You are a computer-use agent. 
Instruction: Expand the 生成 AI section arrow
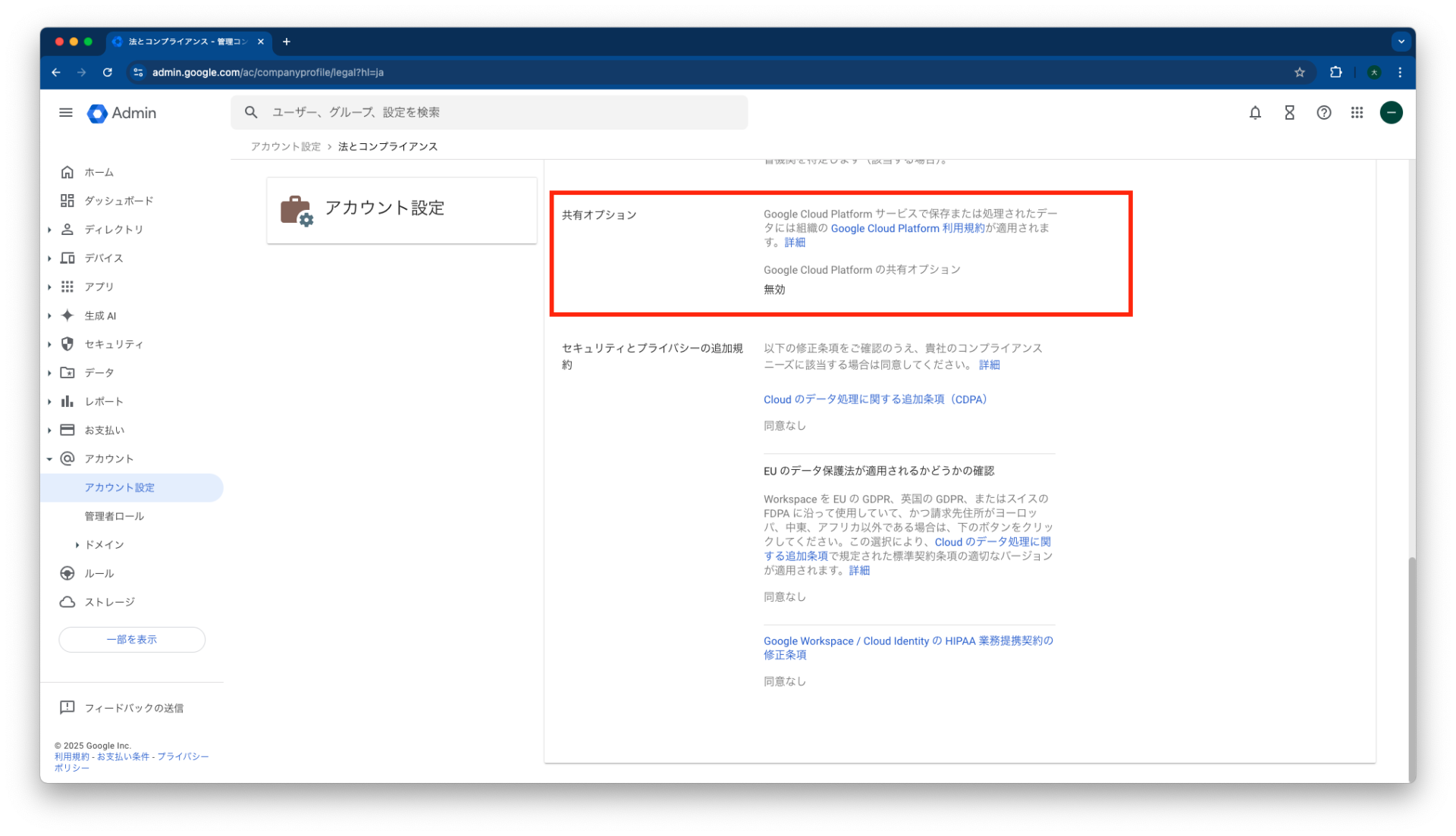click(49, 315)
